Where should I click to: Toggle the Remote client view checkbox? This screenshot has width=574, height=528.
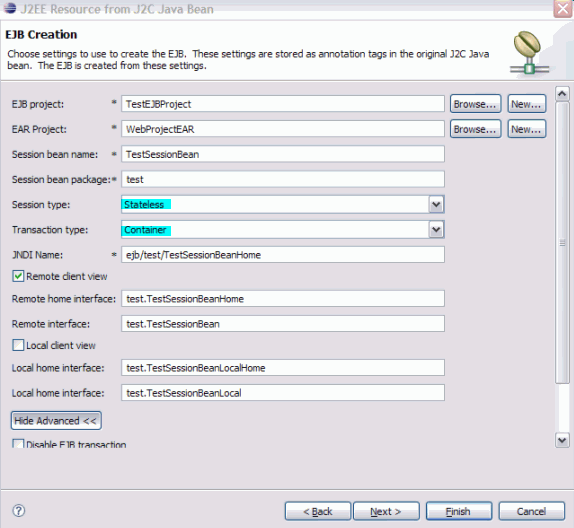18,276
